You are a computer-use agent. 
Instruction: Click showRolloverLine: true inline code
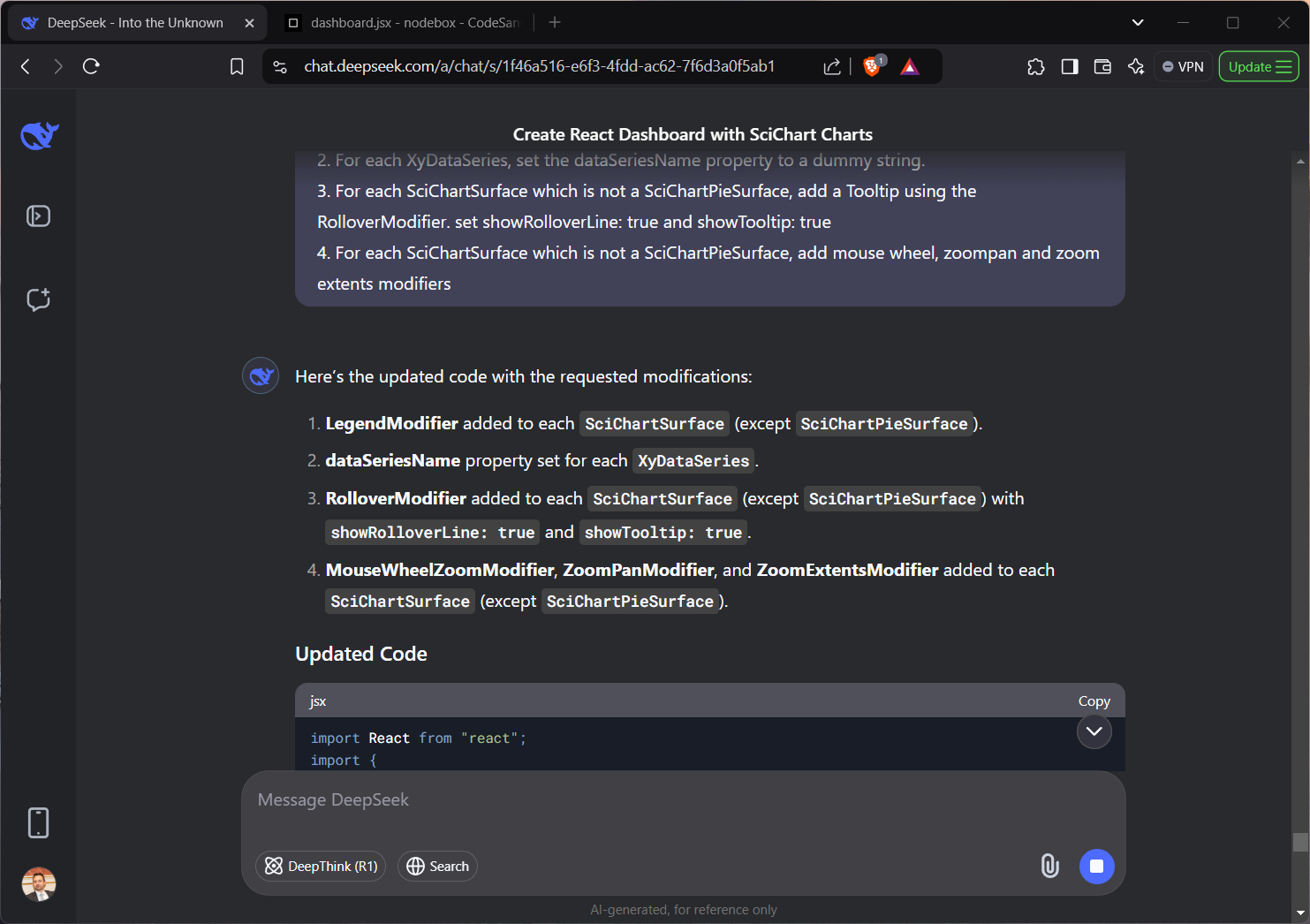pyautogui.click(x=433, y=533)
